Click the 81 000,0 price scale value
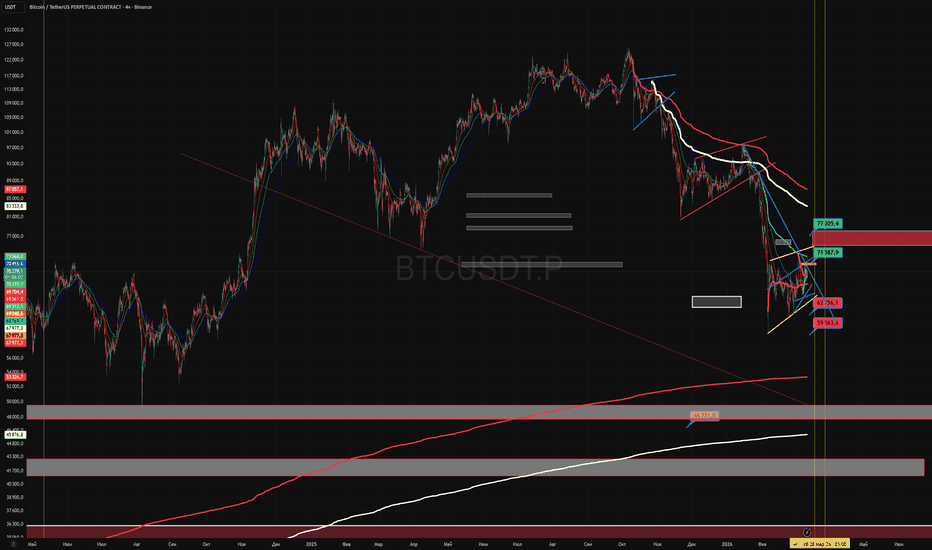Viewport: 932px width, 550px height. coord(14,217)
